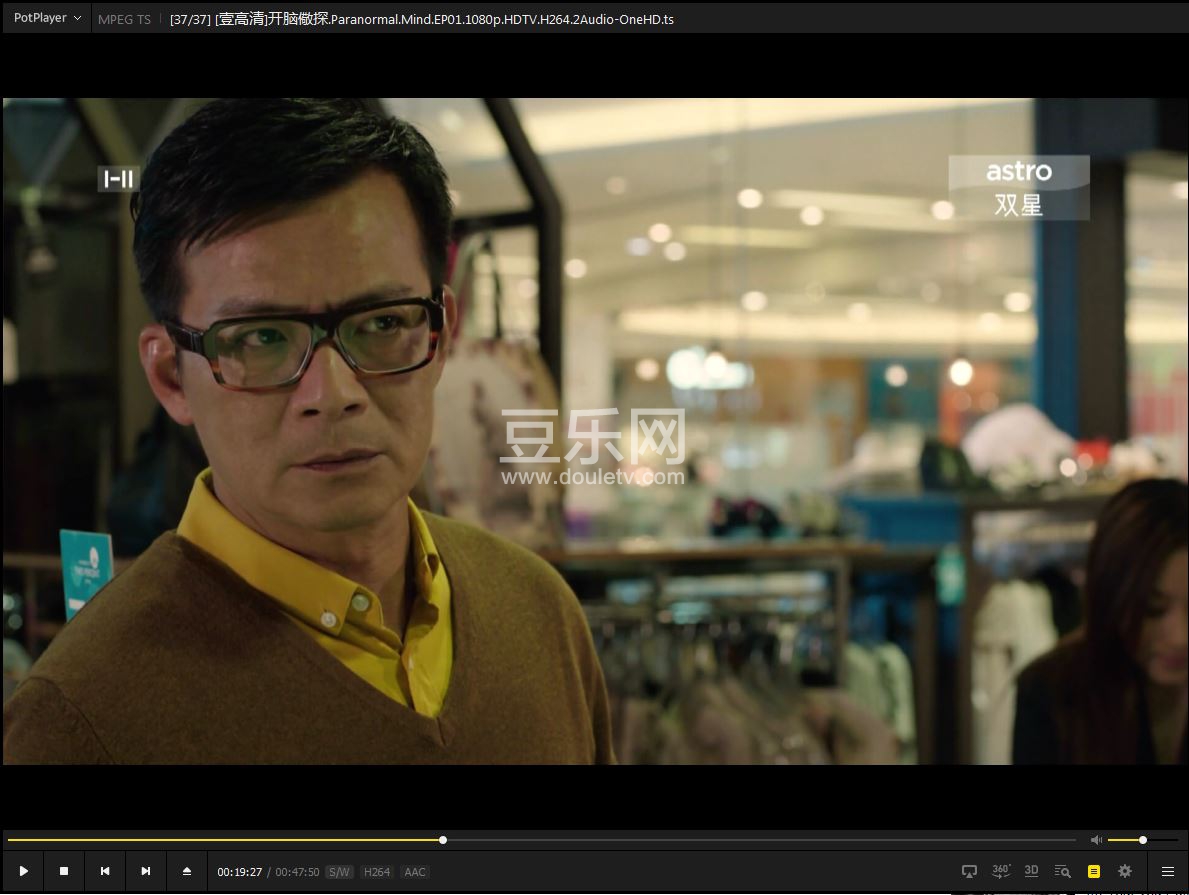This screenshot has width=1189, height=895.
Task: Click the current time 00:19:27
Action: coord(240,872)
